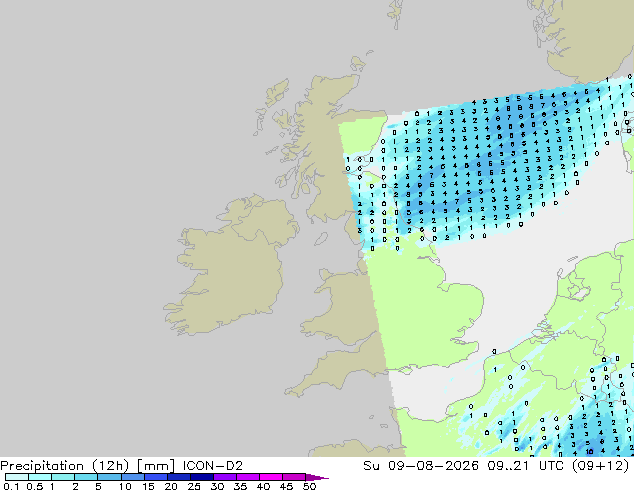Click the '[mm]' unit label
This screenshot has height=490, width=634.
click(x=156, y=466)
